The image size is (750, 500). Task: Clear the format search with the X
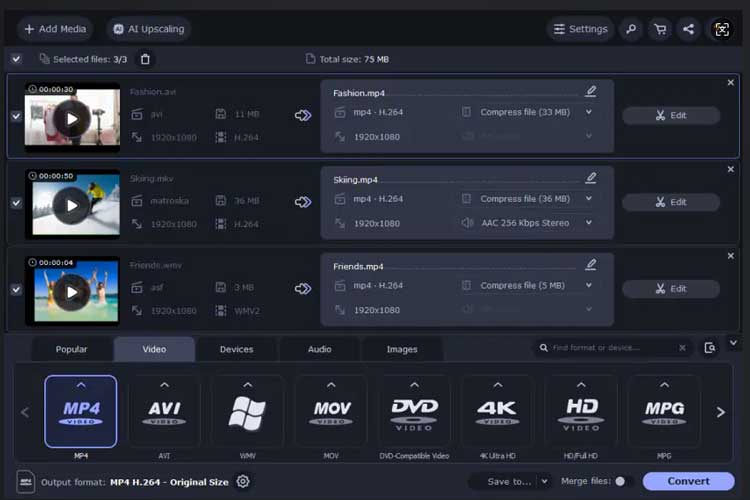[x=683, y=348]
